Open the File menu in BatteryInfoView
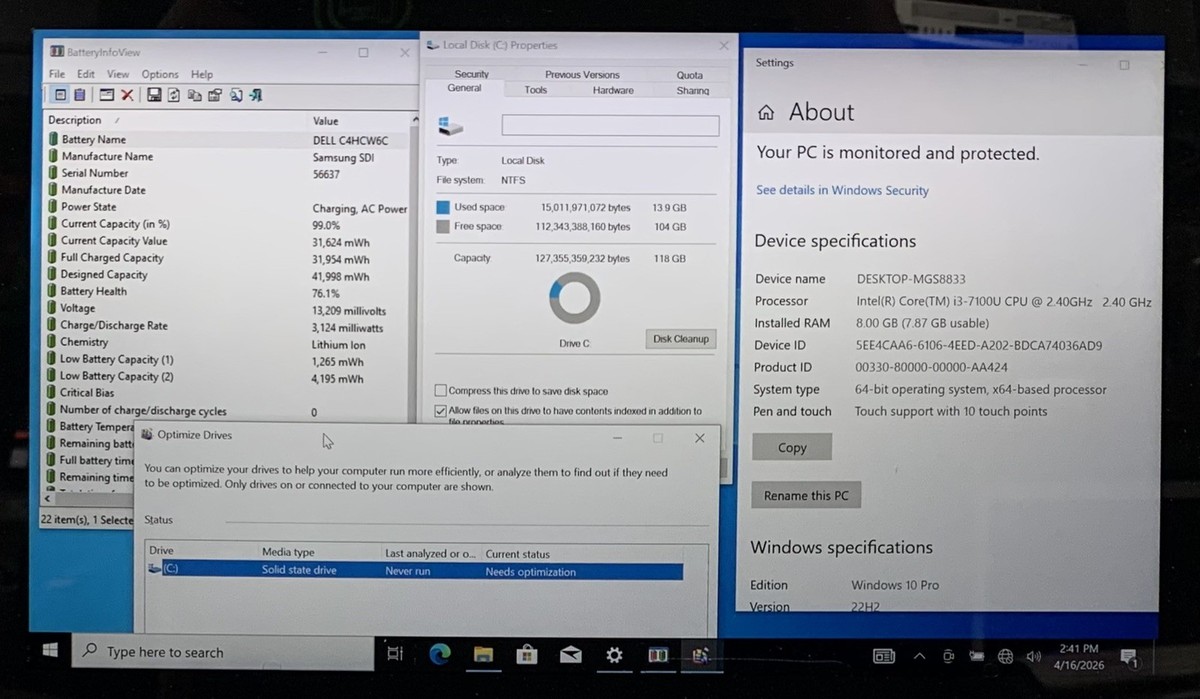This screenshot has width=1200, height=699. point(57,74)
